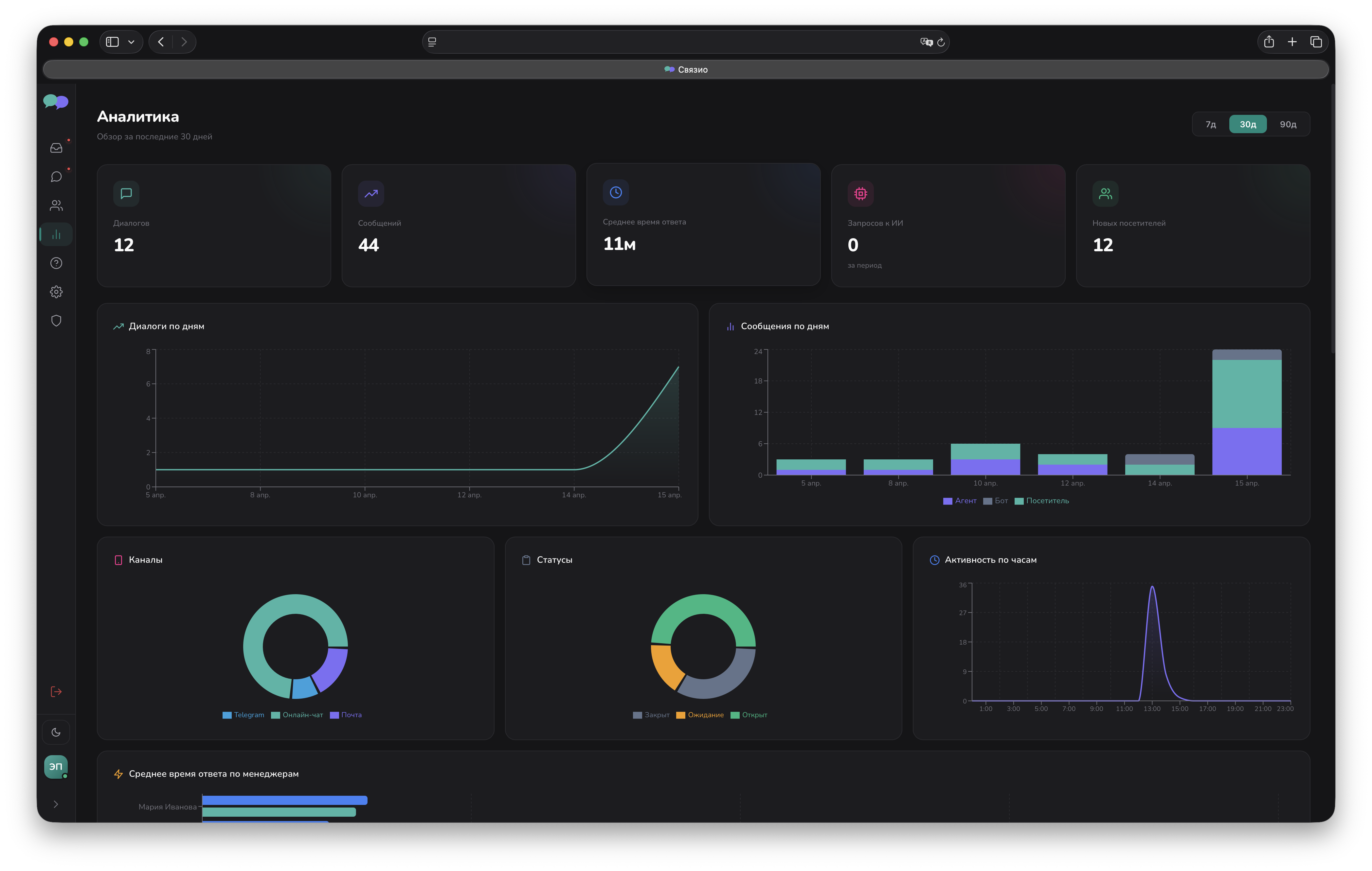Image resolution: width=1372 pixels, height=871 pixels.
Task: Click the browser back navigation button
Action: [161, 42]
